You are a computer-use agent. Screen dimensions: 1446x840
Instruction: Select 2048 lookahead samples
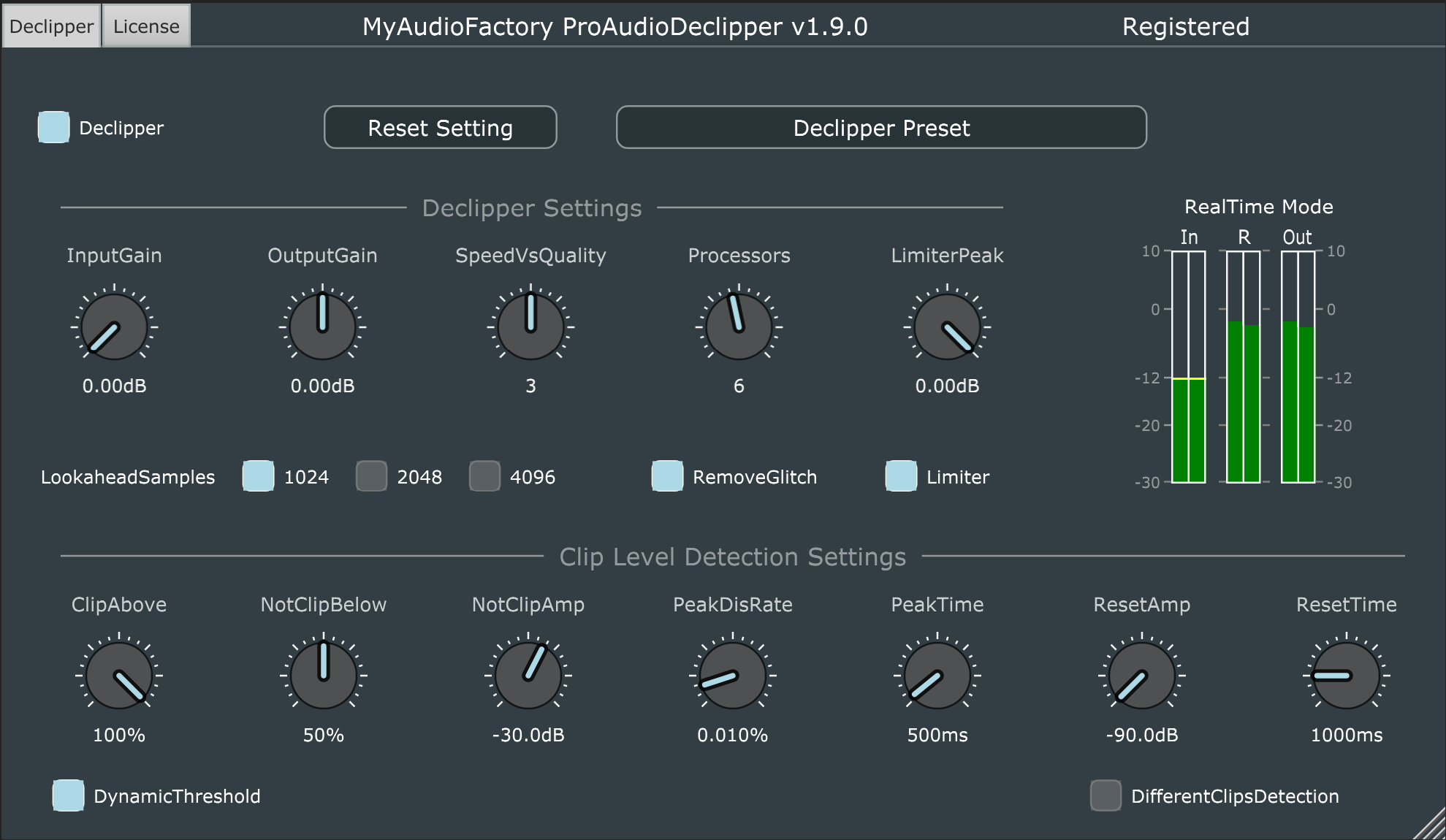pos(371,476)
